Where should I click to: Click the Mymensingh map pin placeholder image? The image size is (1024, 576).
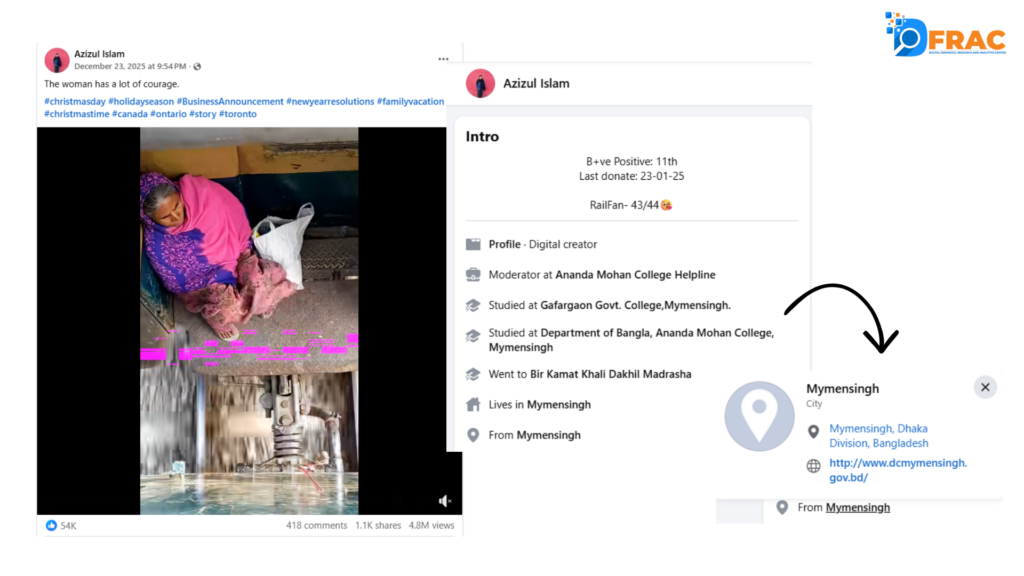pyautogui.click(x=759, y=415)
